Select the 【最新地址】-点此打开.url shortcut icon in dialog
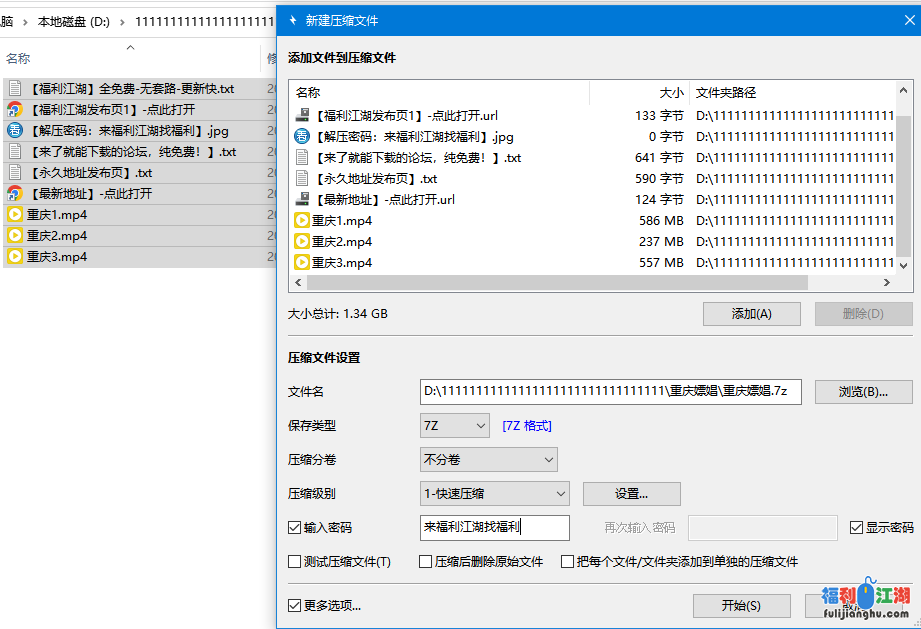Screen dimensions: 921x629 (x=302, y=200)
